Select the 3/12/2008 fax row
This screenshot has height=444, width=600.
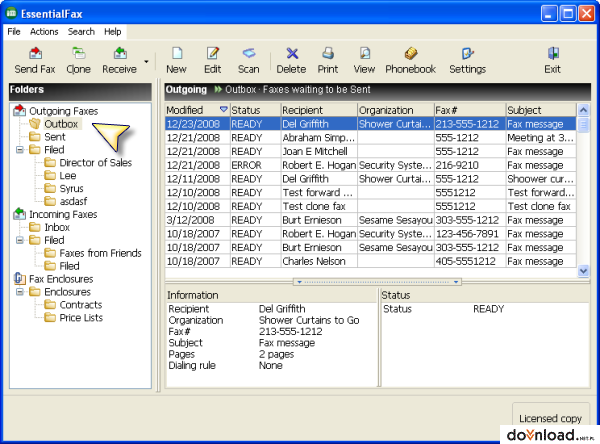[370, 220]
